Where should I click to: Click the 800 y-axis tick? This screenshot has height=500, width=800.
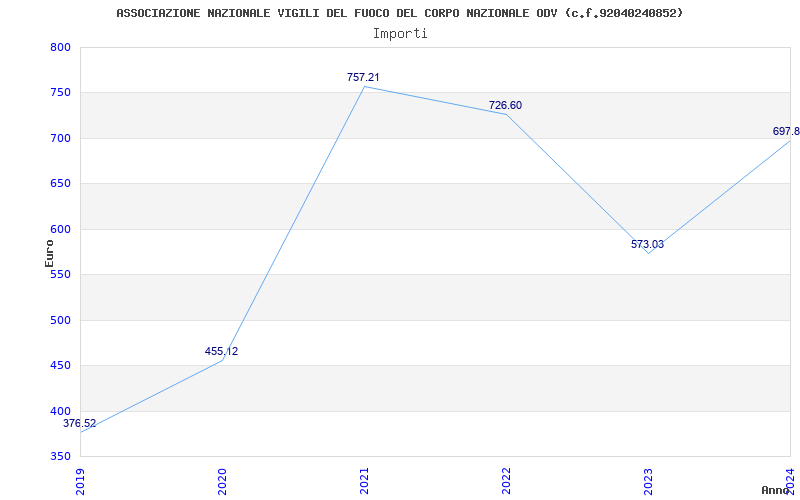60,47
